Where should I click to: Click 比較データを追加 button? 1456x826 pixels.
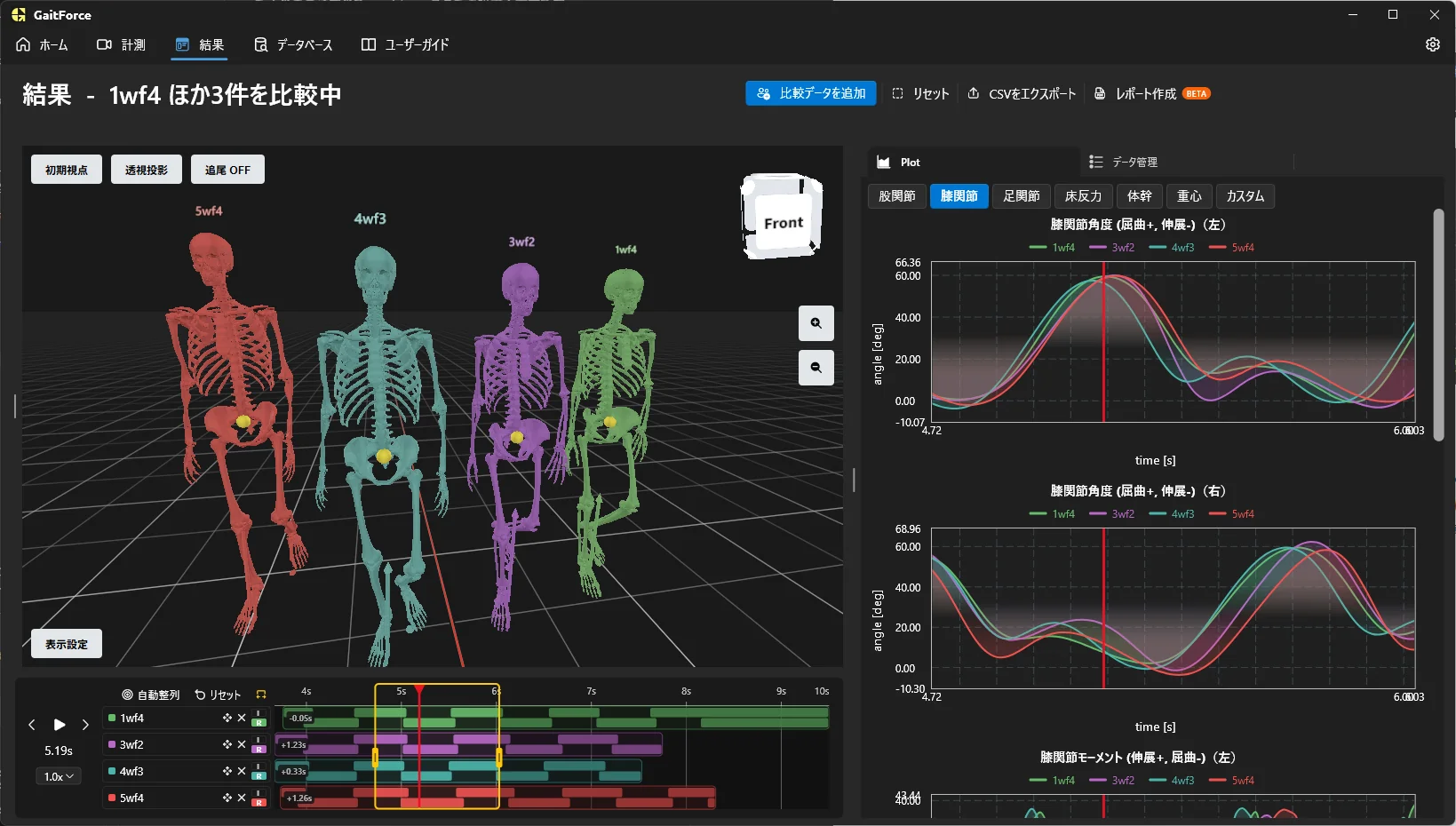(811, 93)
